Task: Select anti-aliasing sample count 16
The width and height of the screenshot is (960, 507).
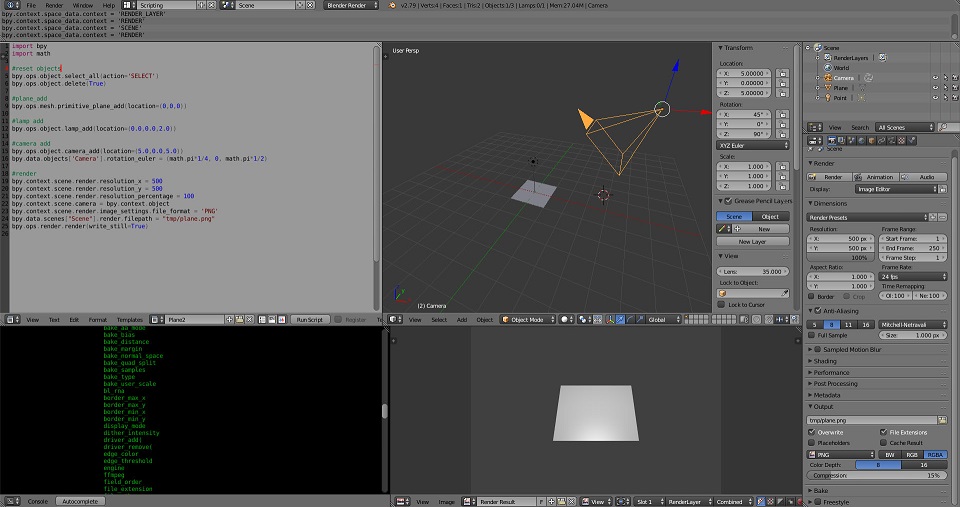Action: click(865, 325)
